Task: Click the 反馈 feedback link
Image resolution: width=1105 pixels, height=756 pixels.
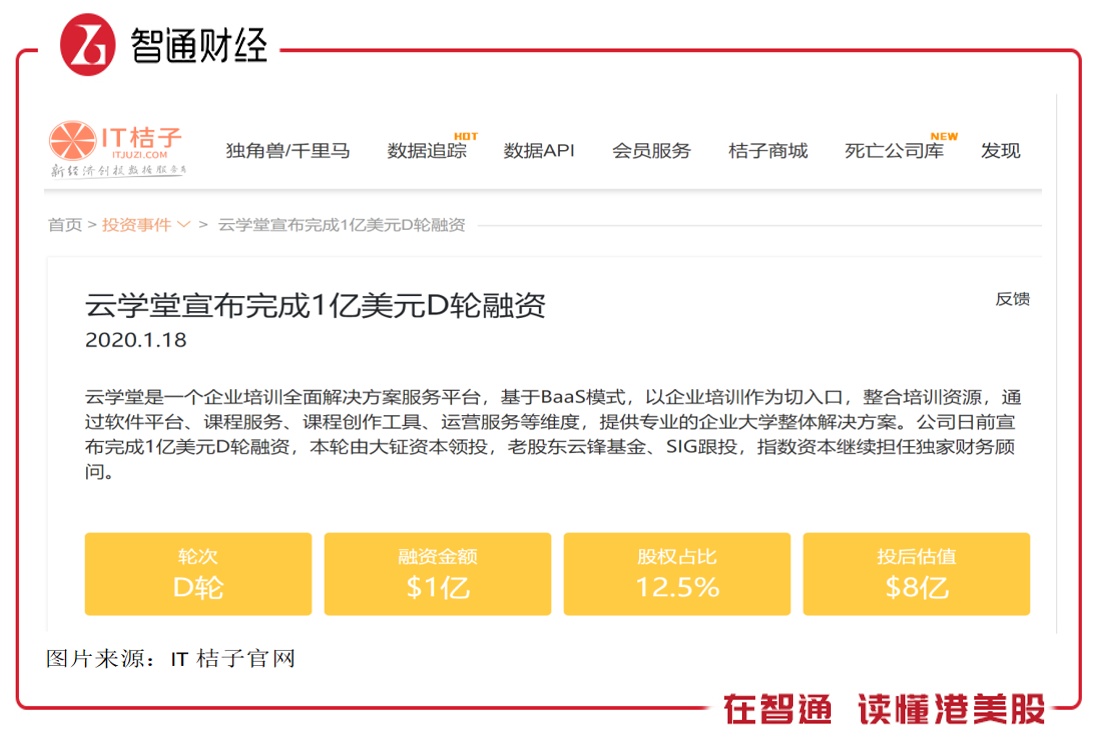Action: point(1012,299)
